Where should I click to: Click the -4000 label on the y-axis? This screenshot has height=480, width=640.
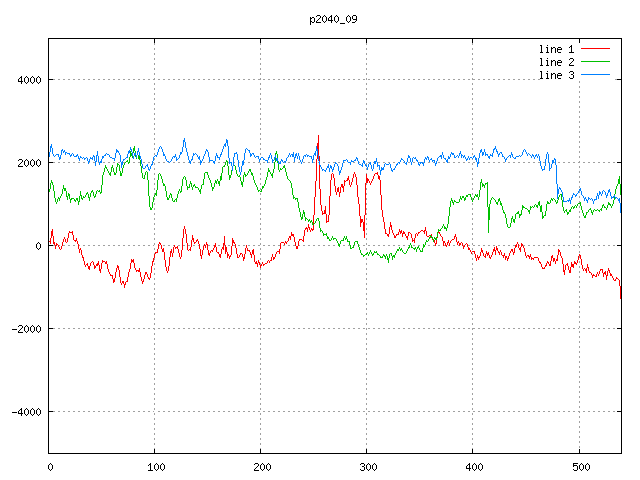26,412
